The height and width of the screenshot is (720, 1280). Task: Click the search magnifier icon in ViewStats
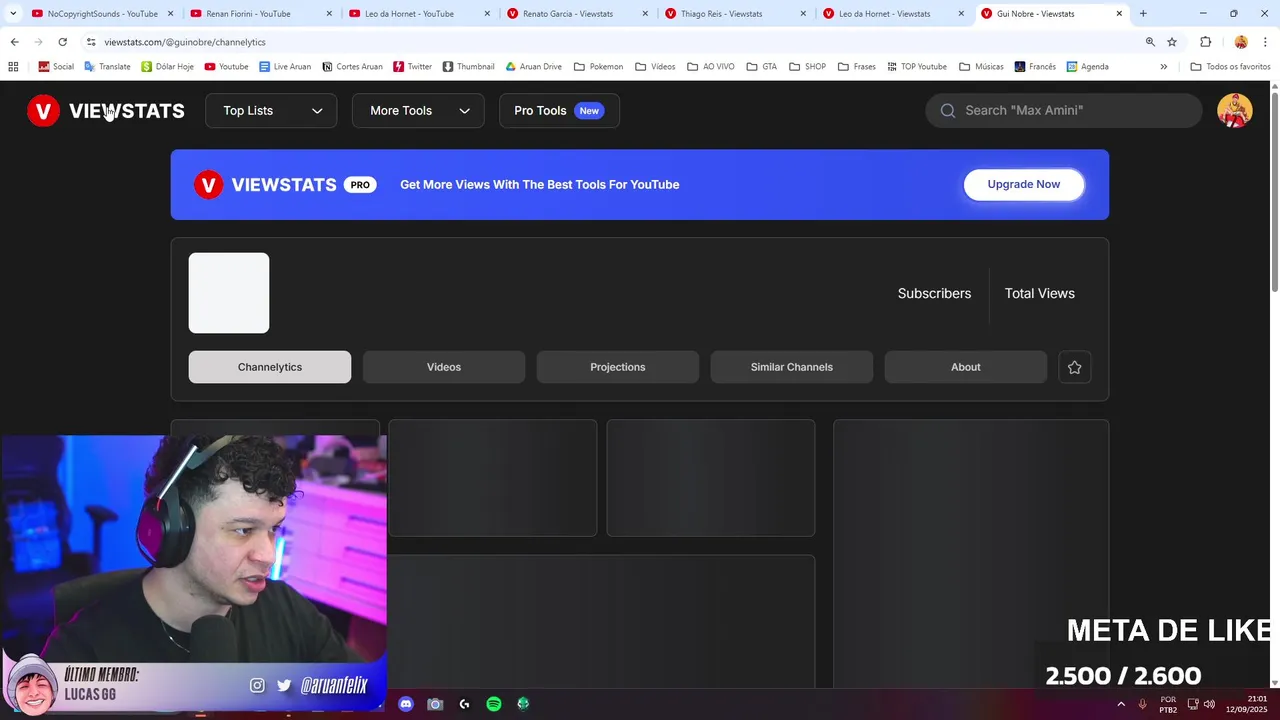point(948,111)
